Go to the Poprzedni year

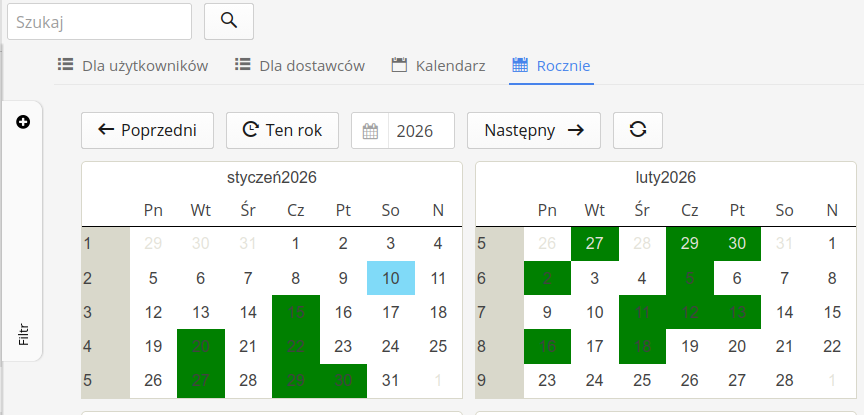(147, 130)
